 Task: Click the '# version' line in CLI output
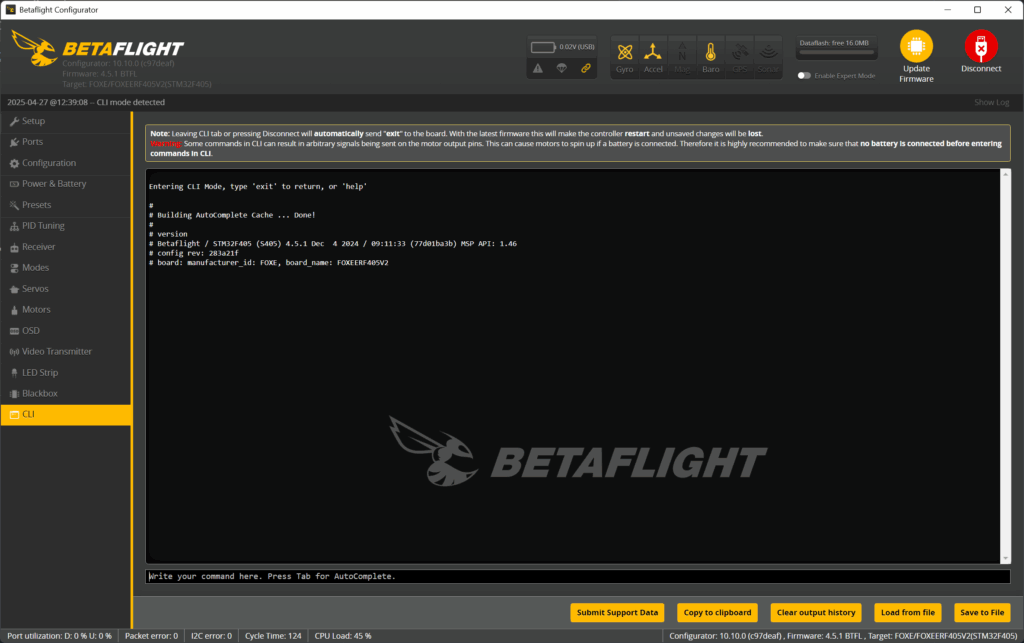coord(168,234)
